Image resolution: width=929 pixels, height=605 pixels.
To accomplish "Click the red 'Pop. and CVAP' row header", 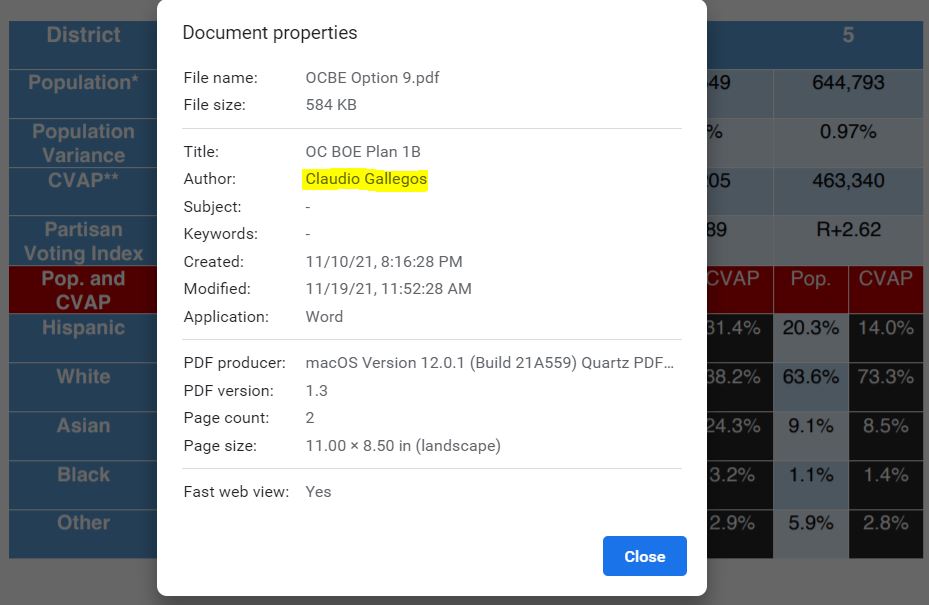I will tap(83, 290).
